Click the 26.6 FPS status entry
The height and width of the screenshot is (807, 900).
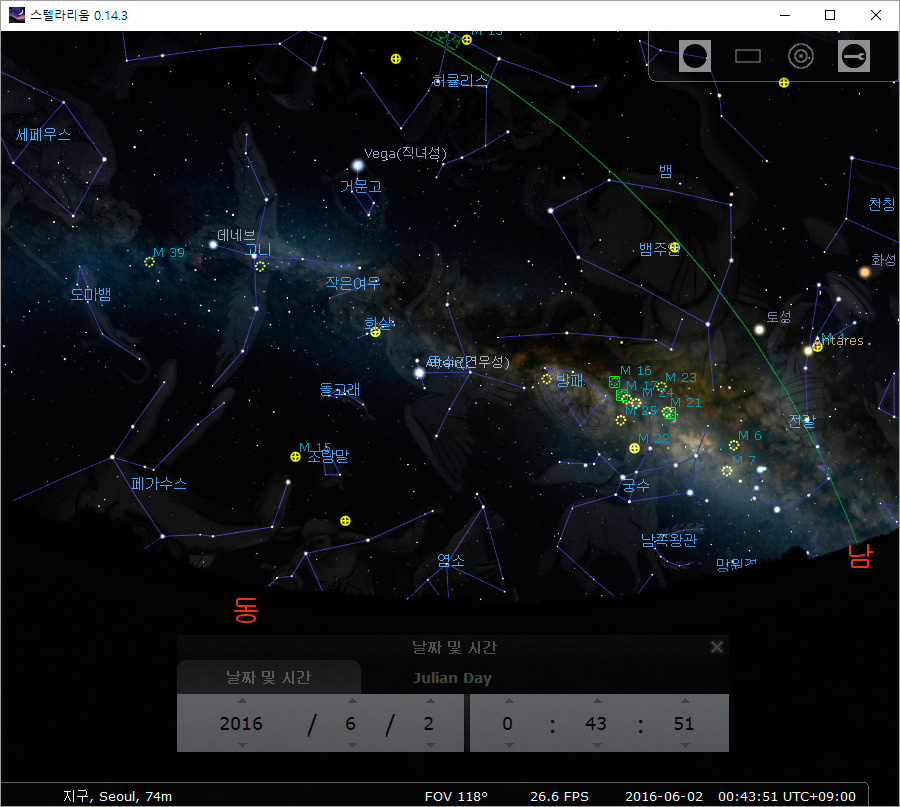coord(560,796)
